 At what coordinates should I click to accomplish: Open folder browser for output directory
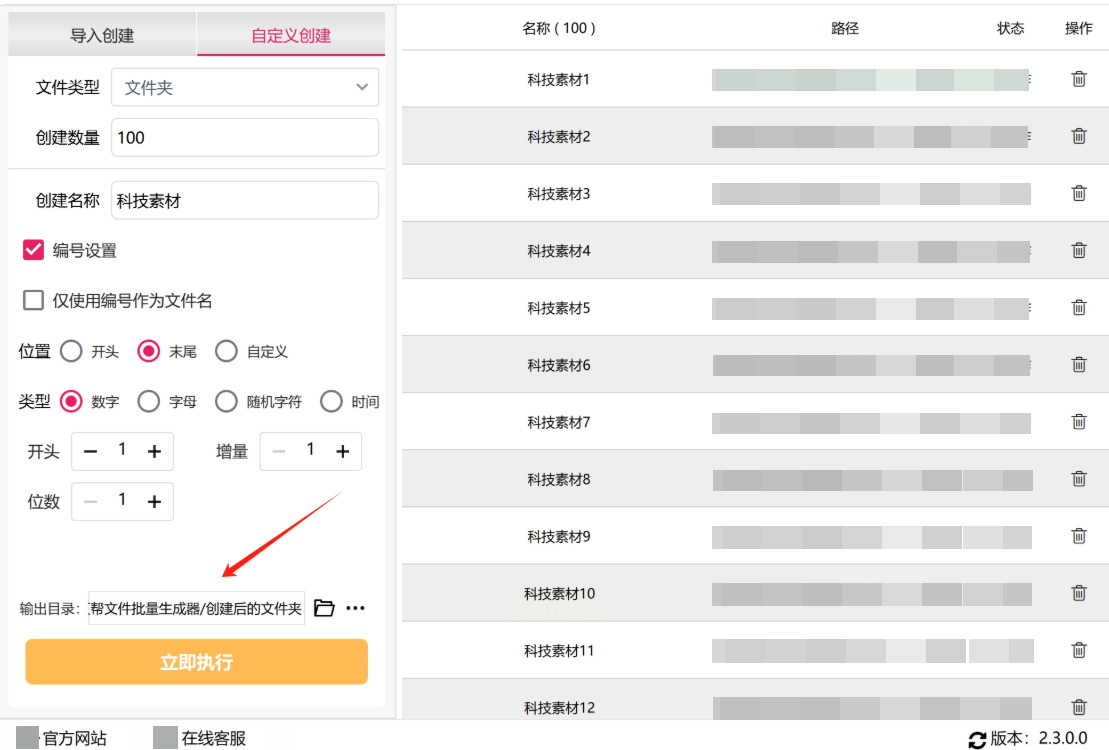324,608
